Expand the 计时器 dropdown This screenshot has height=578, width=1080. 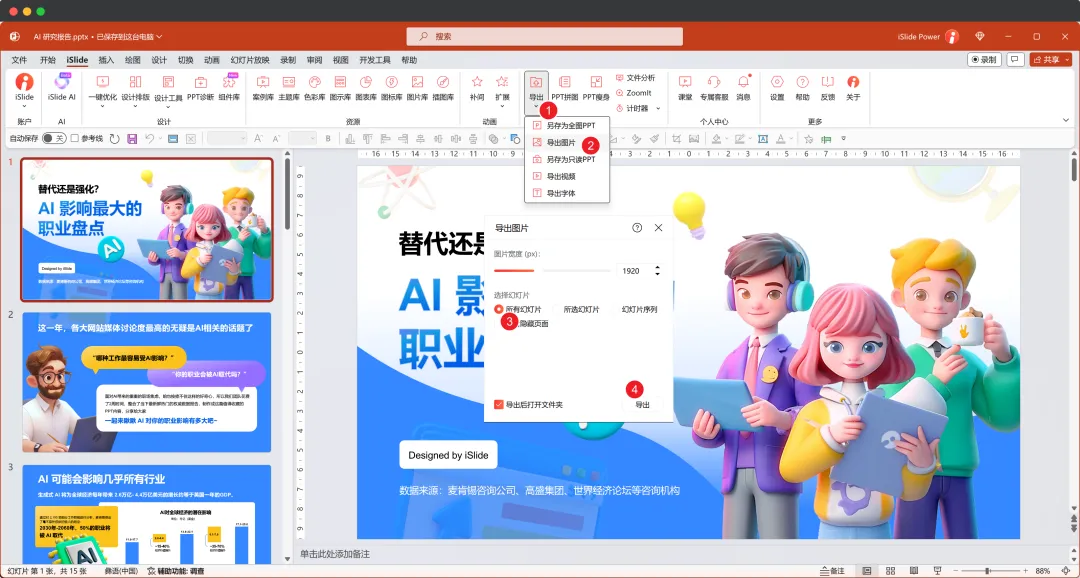(657, 106)
